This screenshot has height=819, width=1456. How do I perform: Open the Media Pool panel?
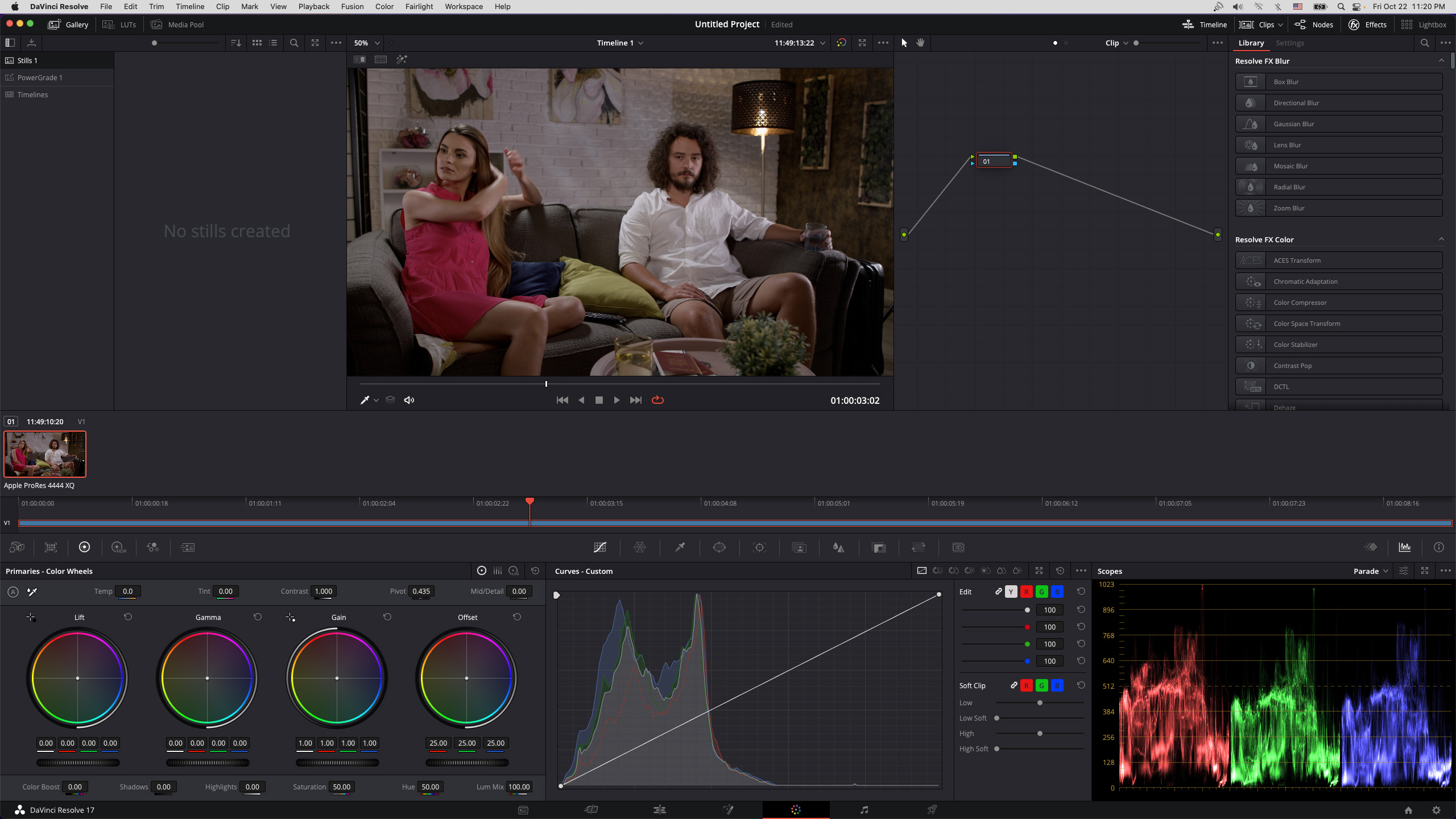pos(177,24)
